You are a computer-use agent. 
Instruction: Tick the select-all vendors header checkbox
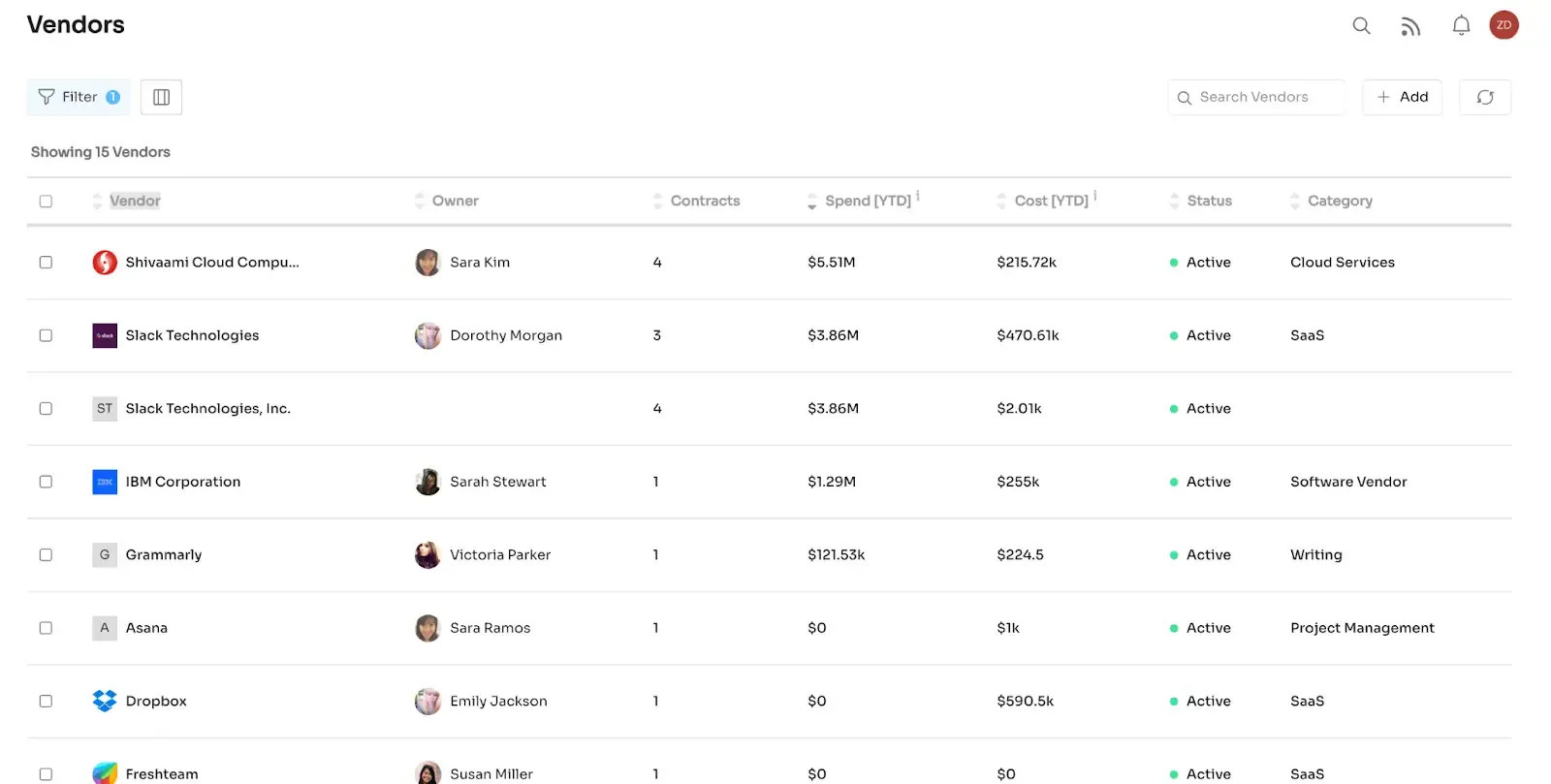46,202
